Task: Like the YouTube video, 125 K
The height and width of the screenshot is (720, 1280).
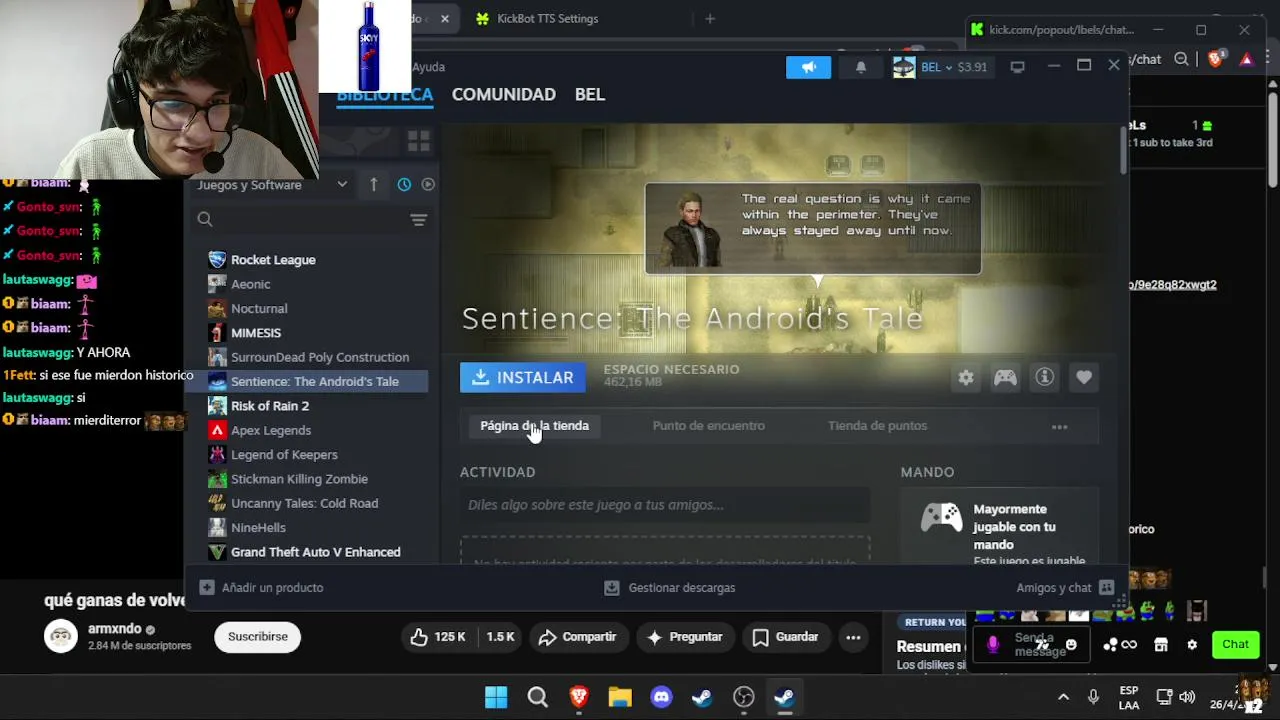Action: pyautogui.click(x=438, y=637)
